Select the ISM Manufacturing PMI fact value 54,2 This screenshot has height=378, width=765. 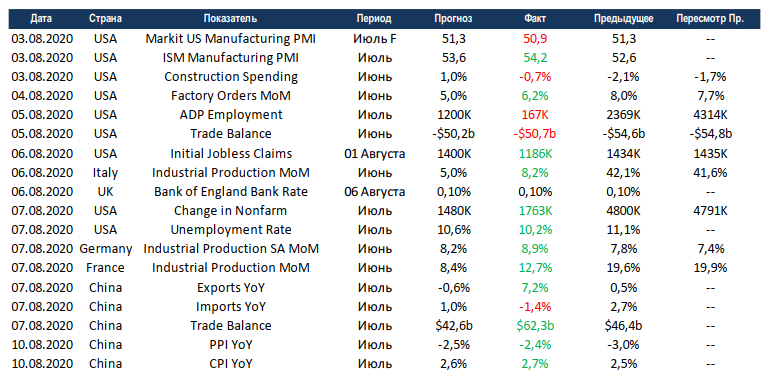point(535,58)
